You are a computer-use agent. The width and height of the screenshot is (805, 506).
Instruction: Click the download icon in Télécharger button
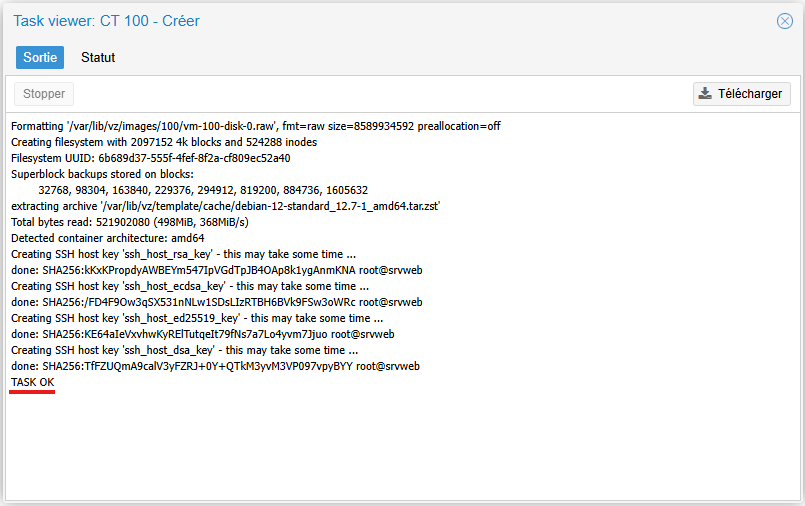705,93
